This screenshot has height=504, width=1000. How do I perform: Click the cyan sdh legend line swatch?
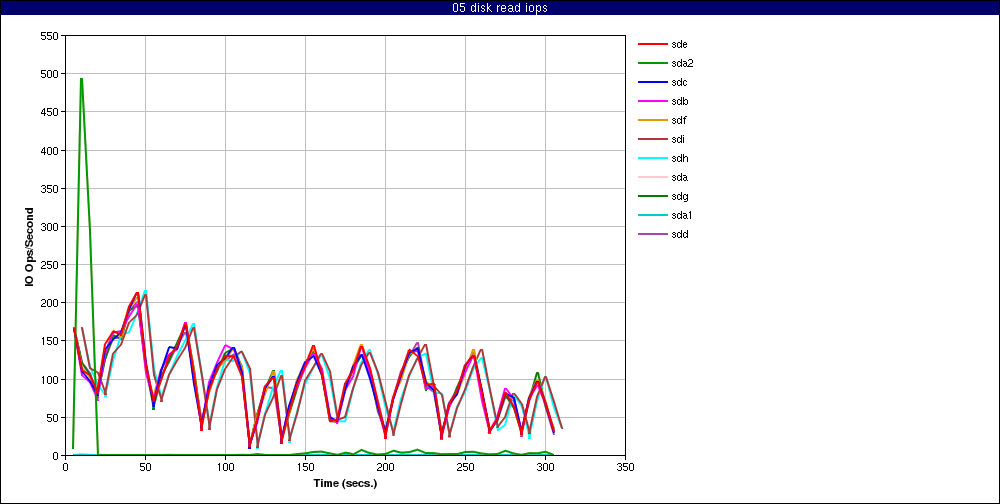[x=651, y=158]
